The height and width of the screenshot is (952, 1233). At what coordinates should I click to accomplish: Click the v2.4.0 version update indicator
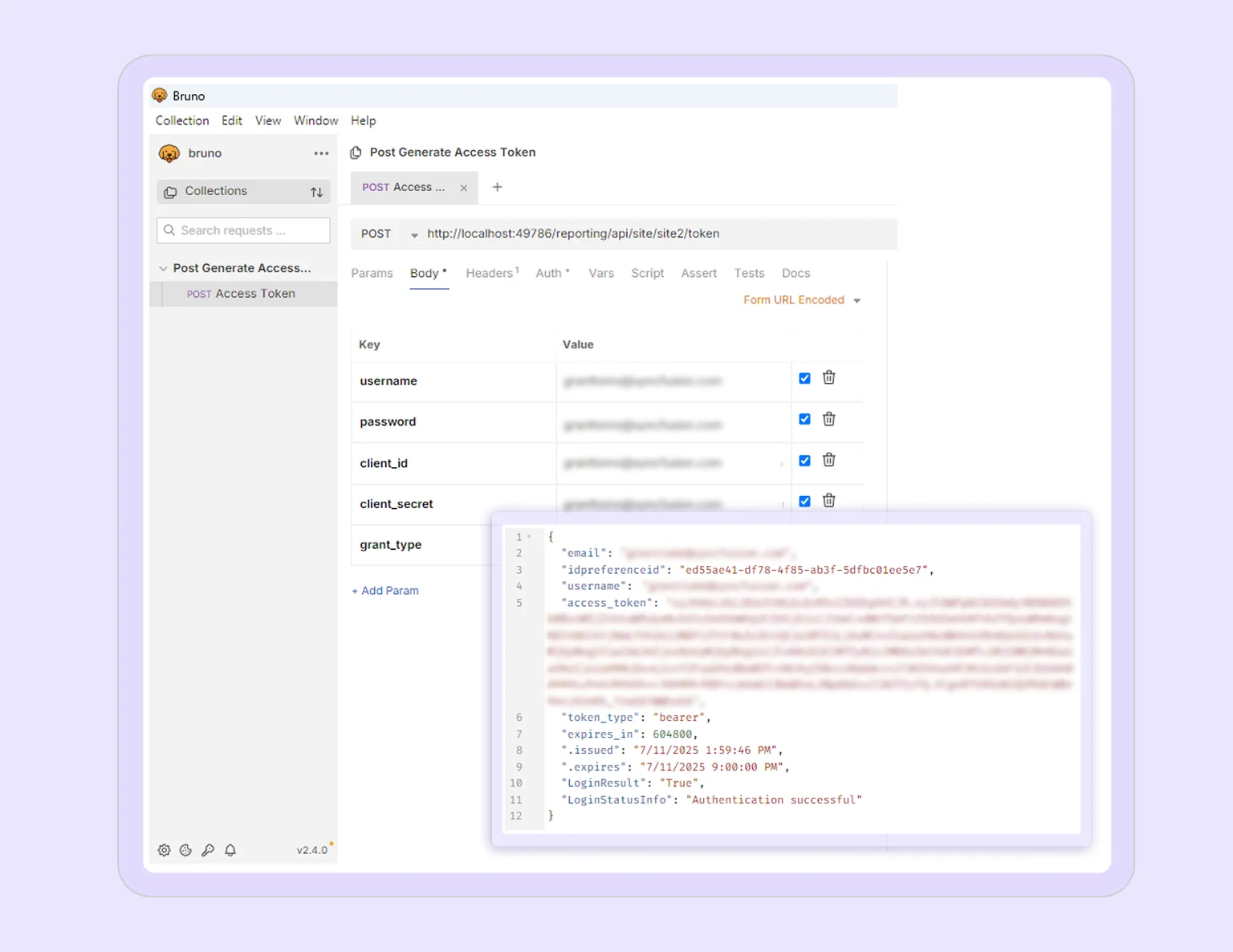(312, 849)
